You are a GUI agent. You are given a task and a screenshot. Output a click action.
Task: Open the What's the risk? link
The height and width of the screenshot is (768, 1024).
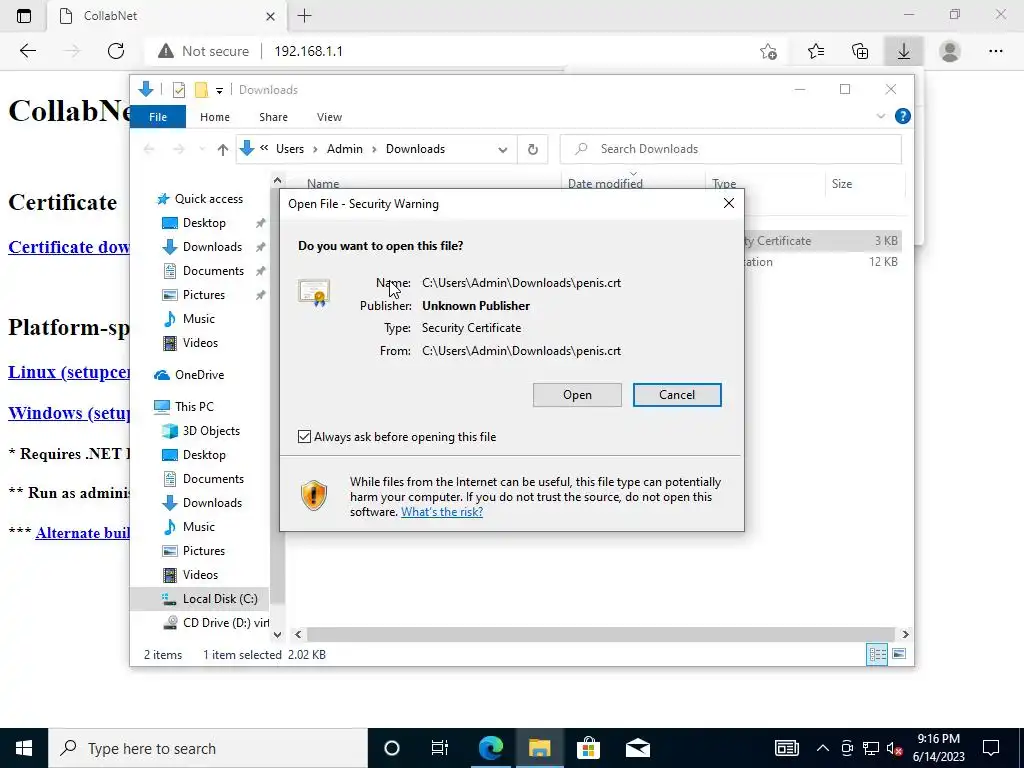(442, 512)
